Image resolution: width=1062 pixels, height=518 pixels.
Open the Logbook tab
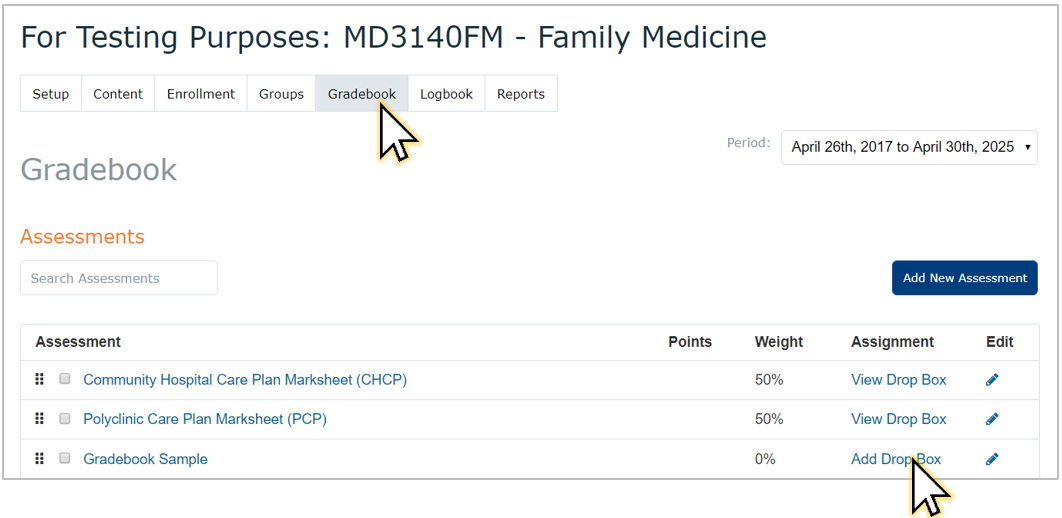tap(446, 93)
